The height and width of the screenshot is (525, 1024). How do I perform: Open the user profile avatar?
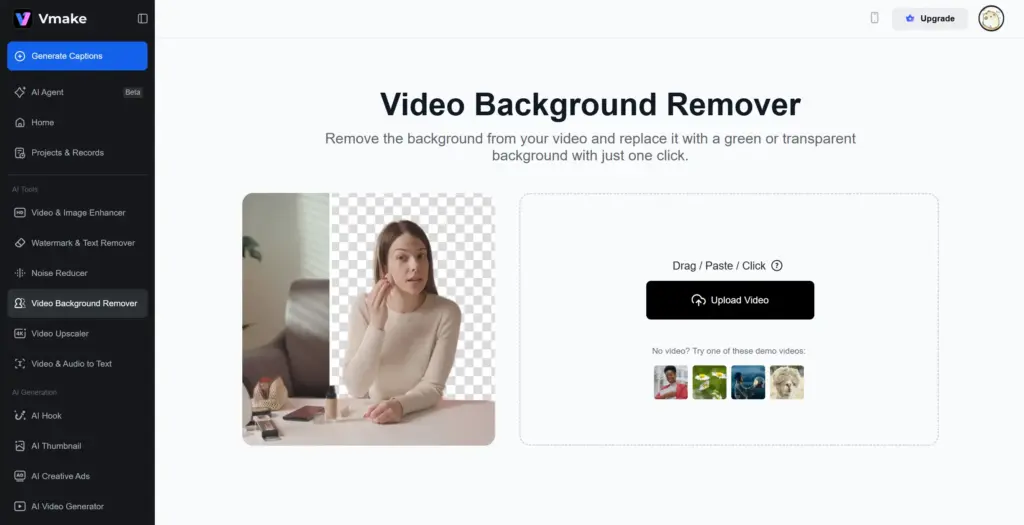click(991, 18)
